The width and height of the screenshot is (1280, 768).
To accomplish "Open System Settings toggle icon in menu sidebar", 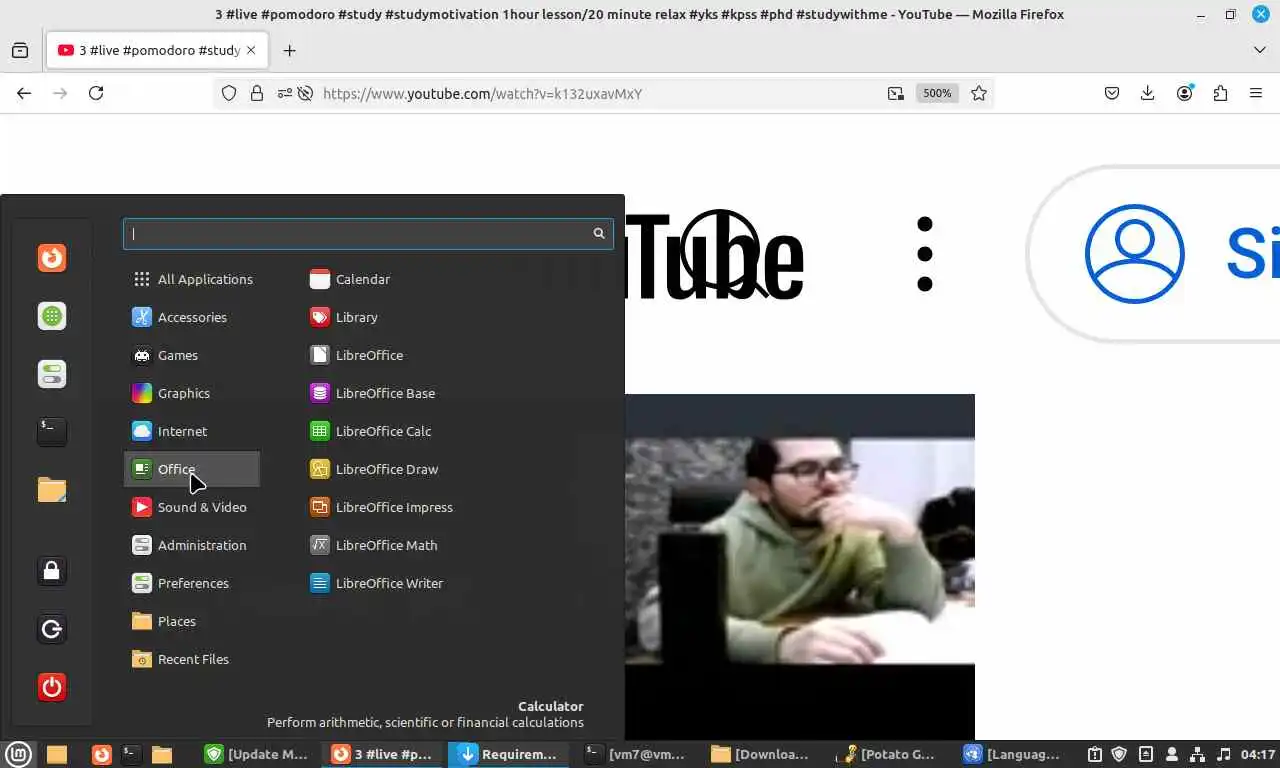I will (x=52, y=374).
